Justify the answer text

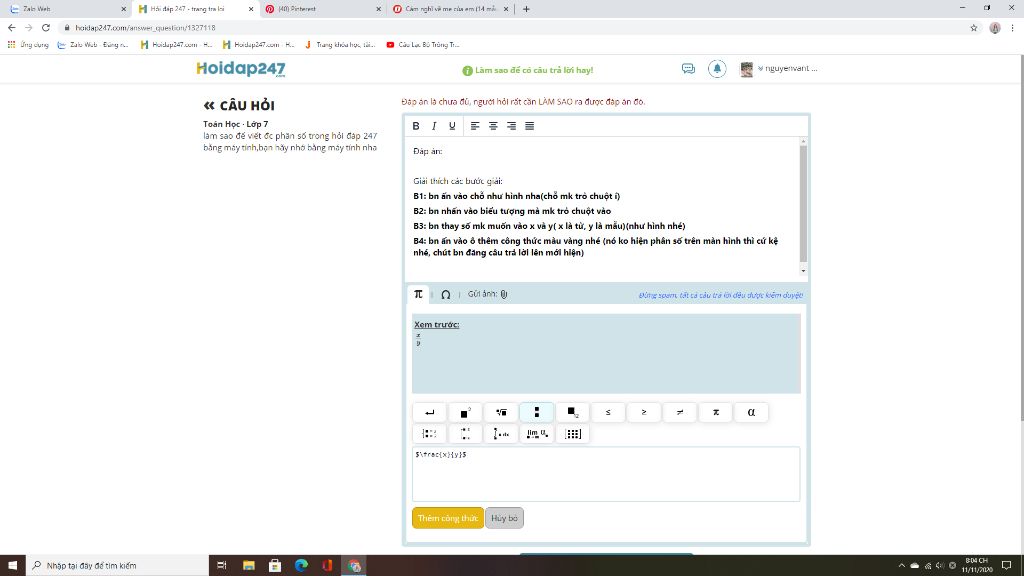tap(530, 126)
